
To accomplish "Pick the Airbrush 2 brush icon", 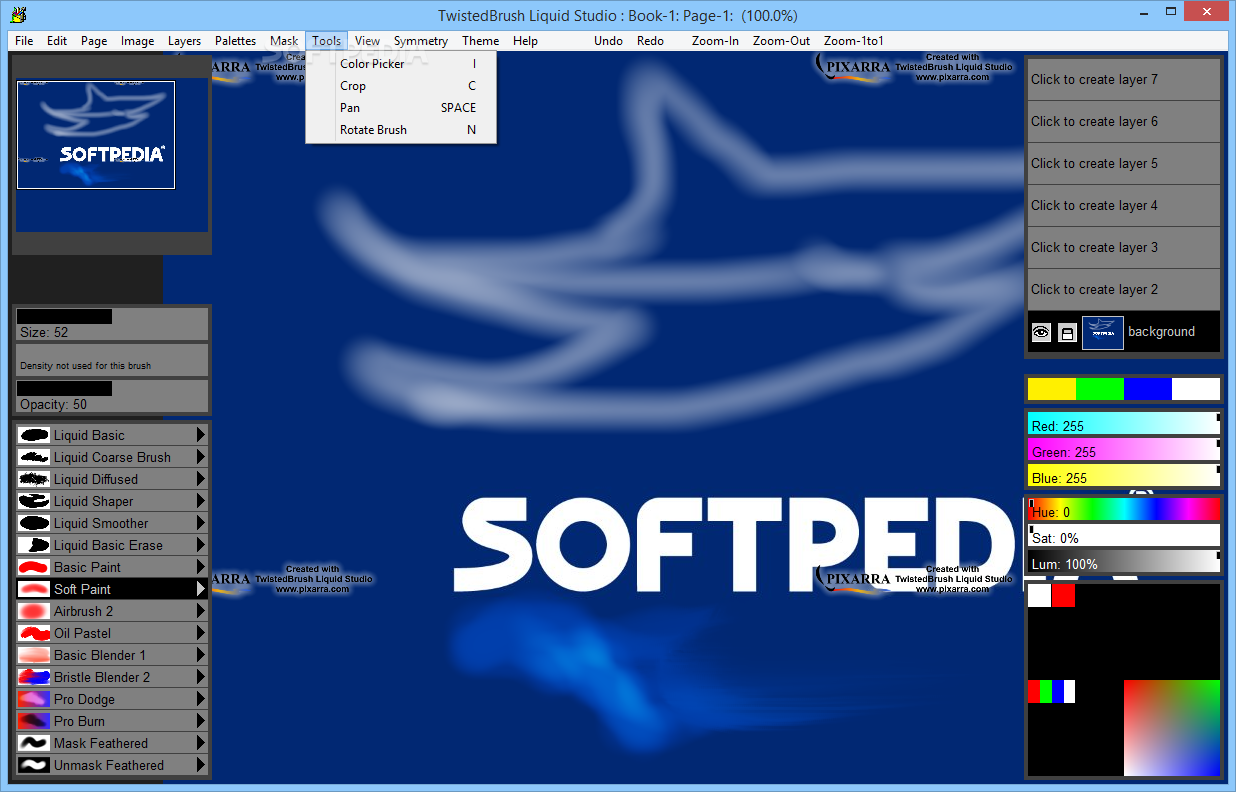I will [34, 611].
